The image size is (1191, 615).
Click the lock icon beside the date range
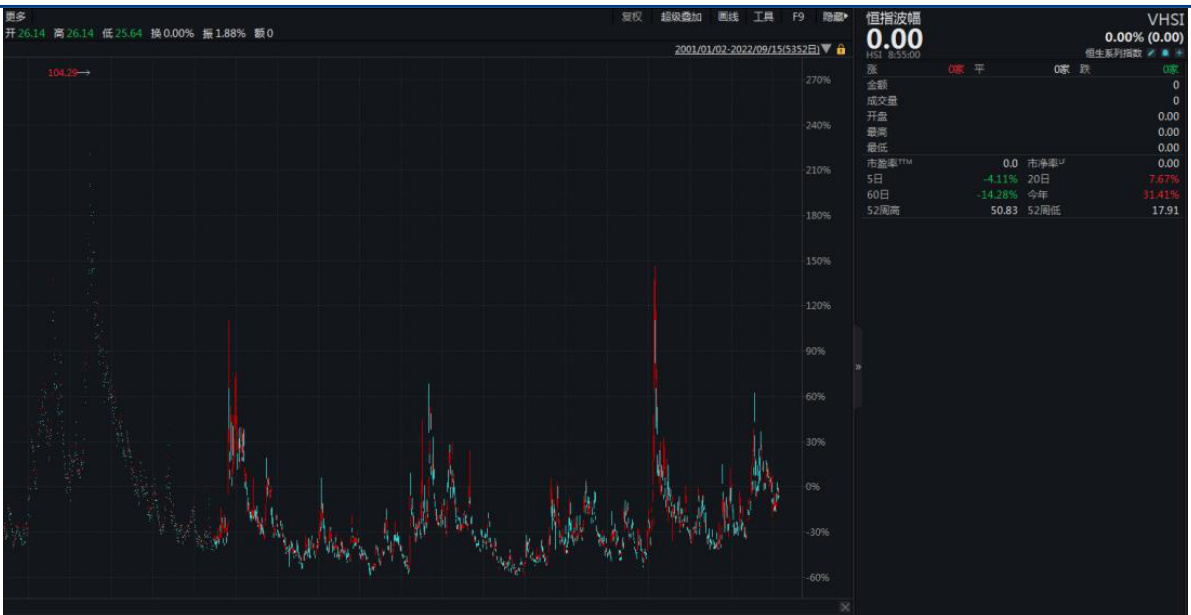tap(841, 49)
